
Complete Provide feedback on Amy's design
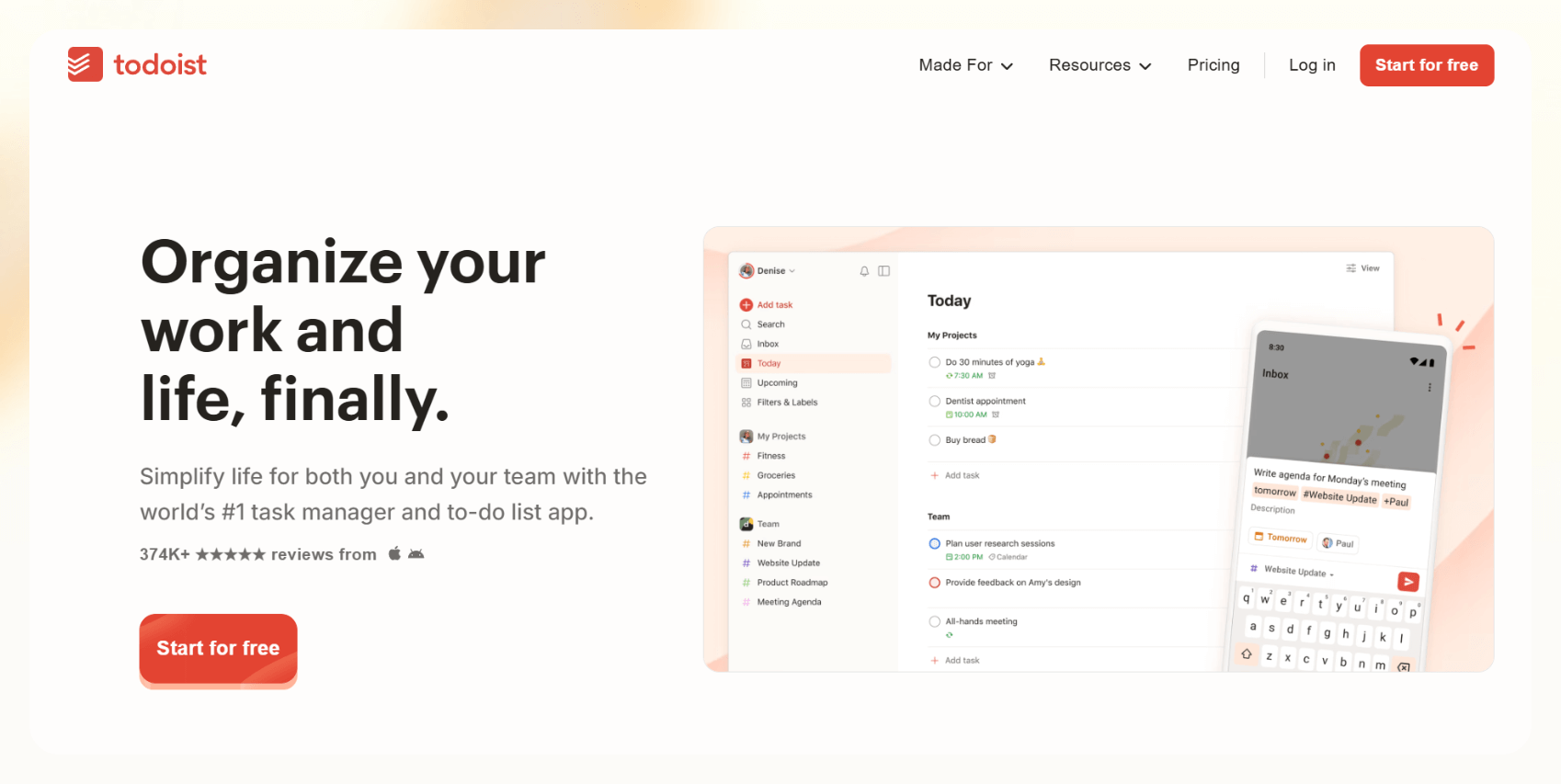(935, 583)
